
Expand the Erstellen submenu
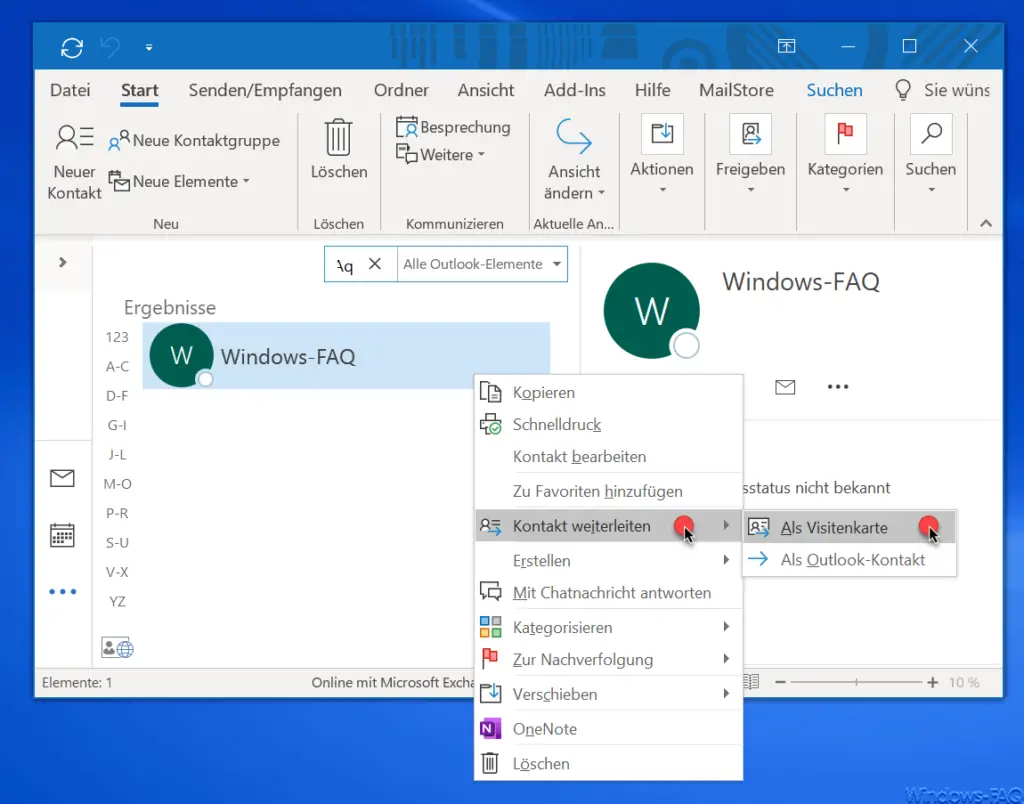pyautogui.click(x=609, y=560)
